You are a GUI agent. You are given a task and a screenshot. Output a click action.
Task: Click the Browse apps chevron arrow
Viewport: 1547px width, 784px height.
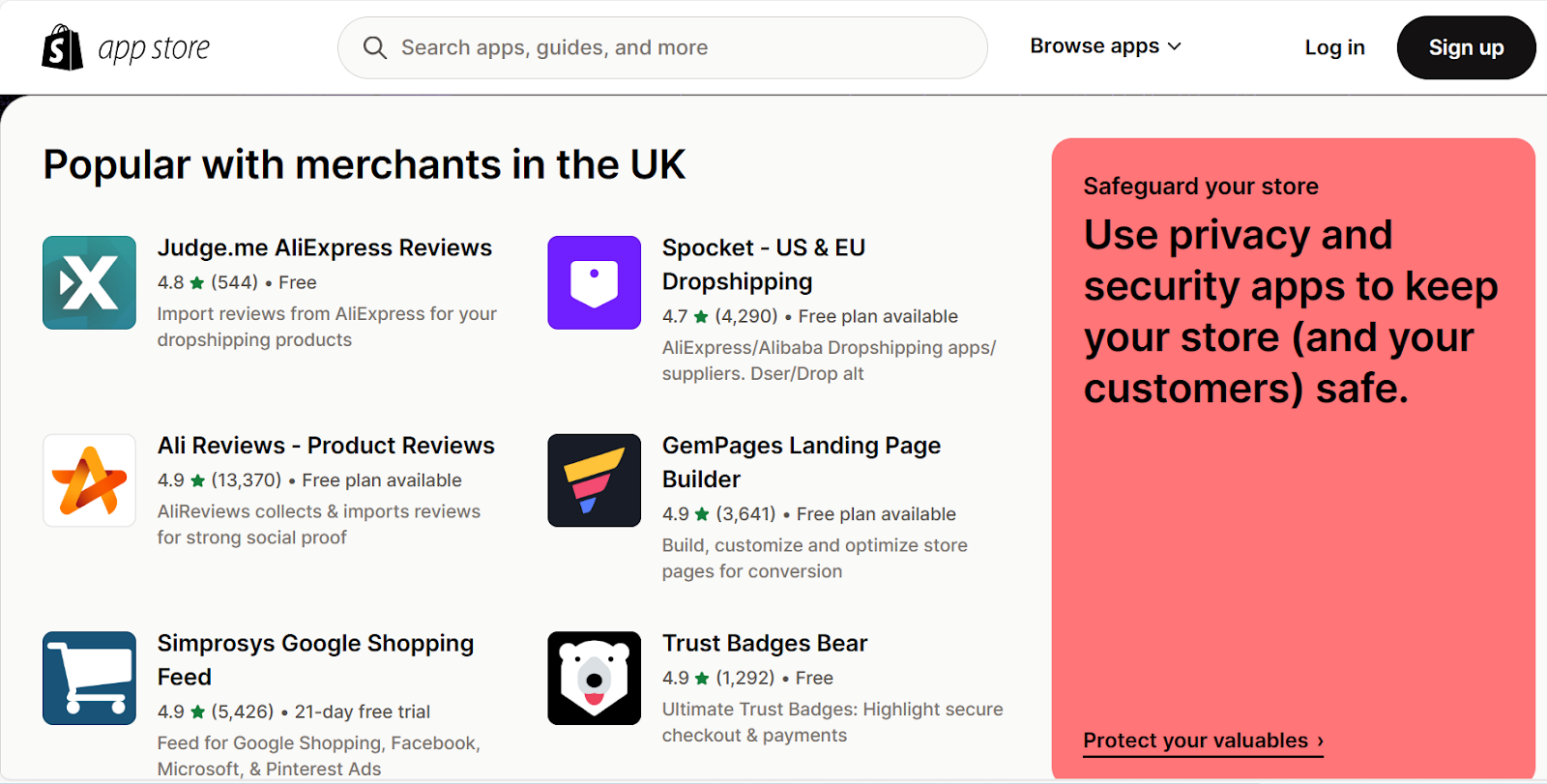point(1175,46)
